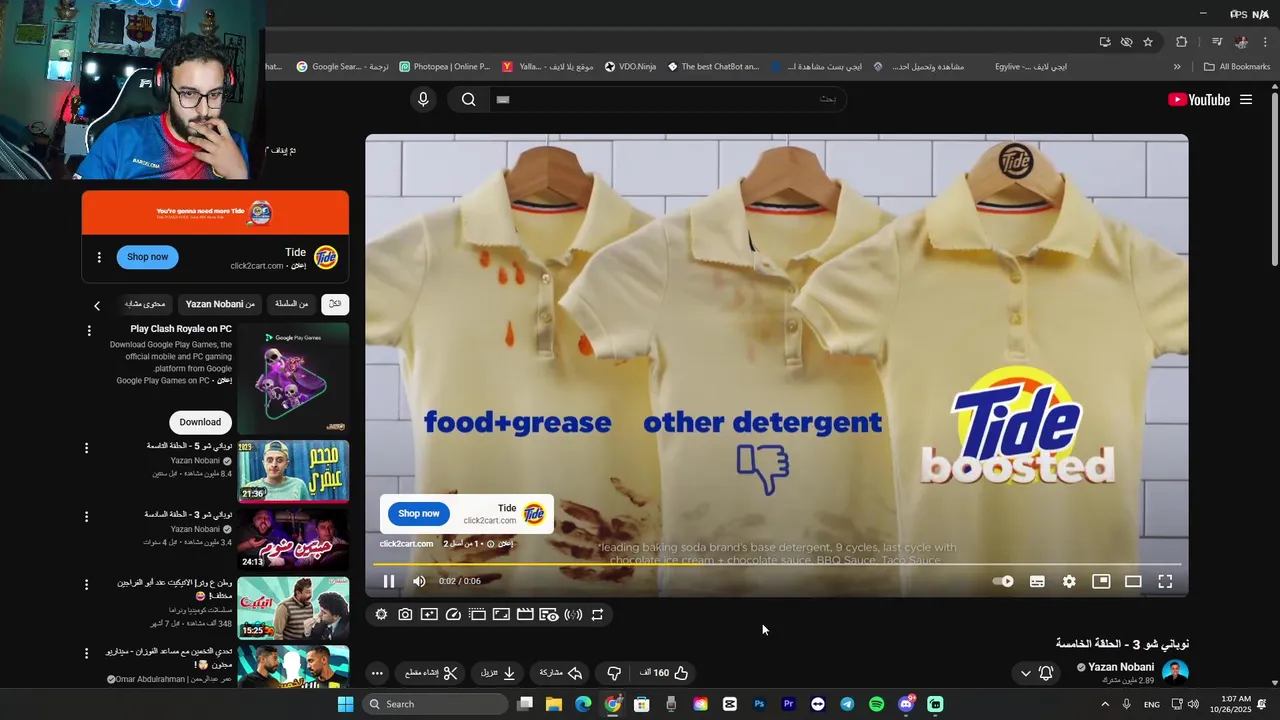Screen dimensions: 1280x720
Task: Open the more actions three-dot button under video
Action: [376, 673]
